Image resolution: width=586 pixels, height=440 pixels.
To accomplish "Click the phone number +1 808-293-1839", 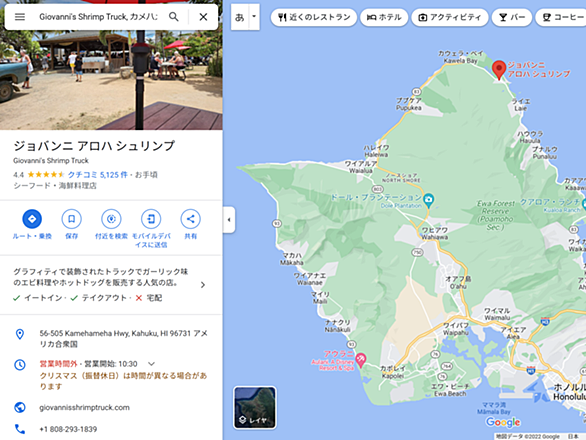I will point(68,429).
